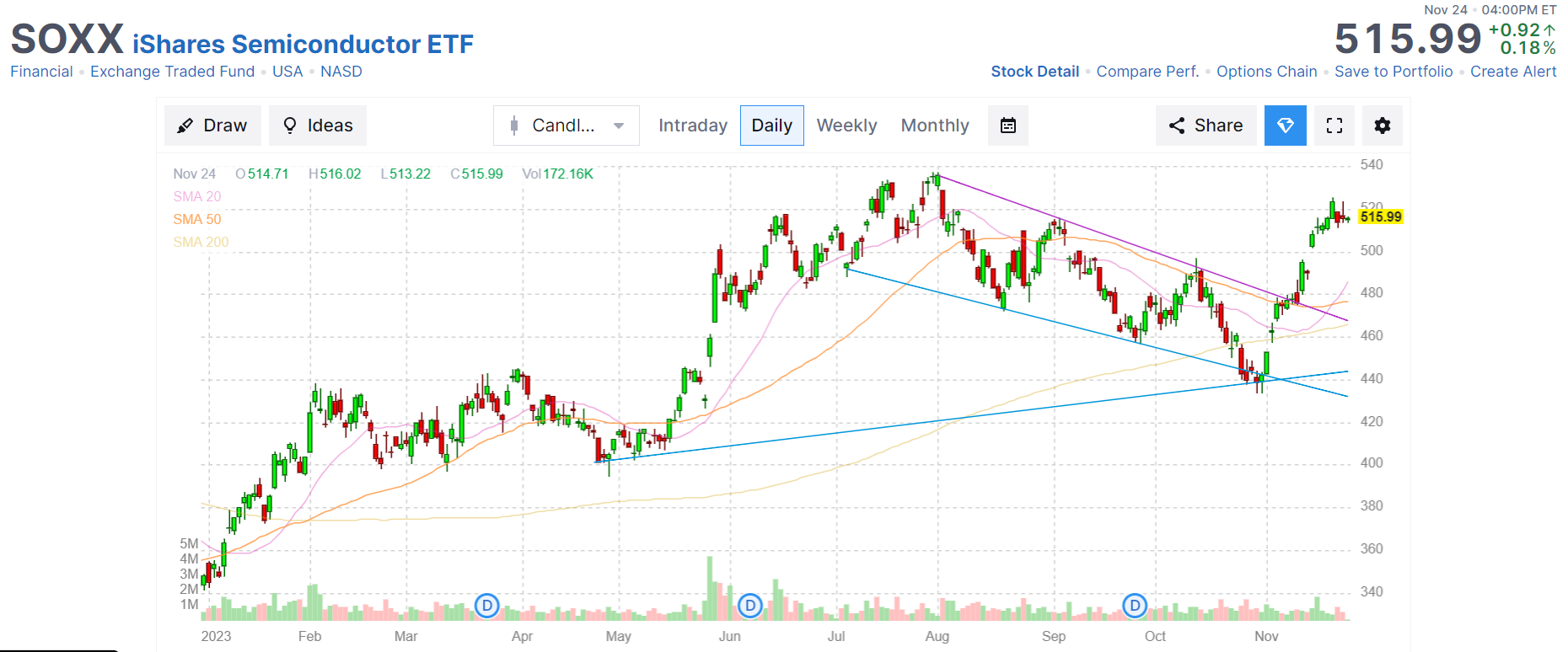Click the lightbulb icon in Ideas
The width and height of the screenshot is (1568, 652).
click(x=290, y=126)
